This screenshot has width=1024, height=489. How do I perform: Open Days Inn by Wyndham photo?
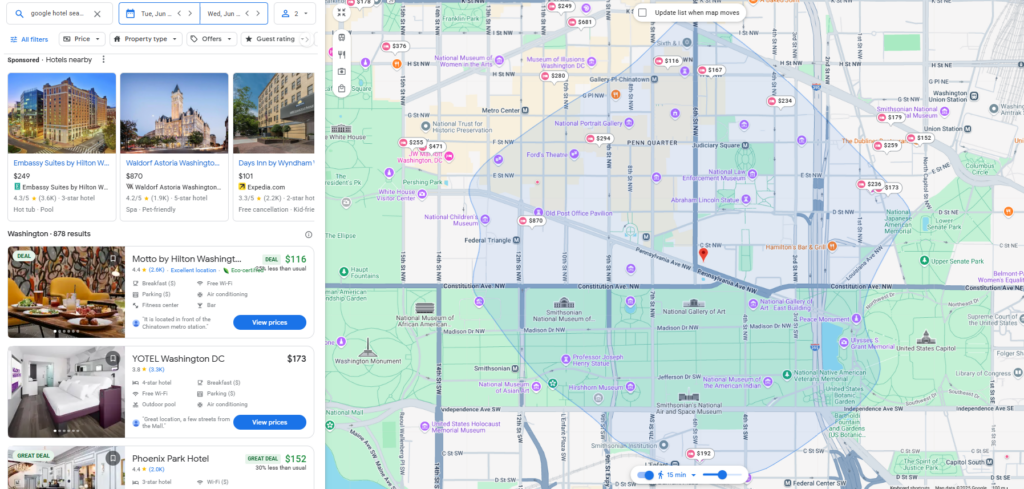(x=274, y=113)
